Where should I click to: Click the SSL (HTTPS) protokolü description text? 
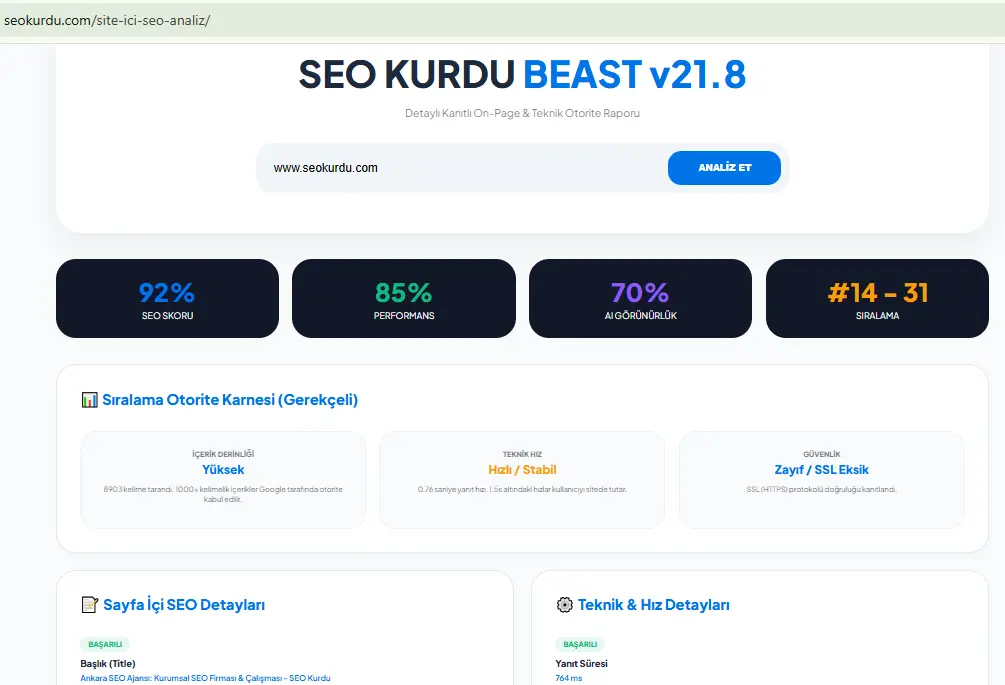(822, 490)
